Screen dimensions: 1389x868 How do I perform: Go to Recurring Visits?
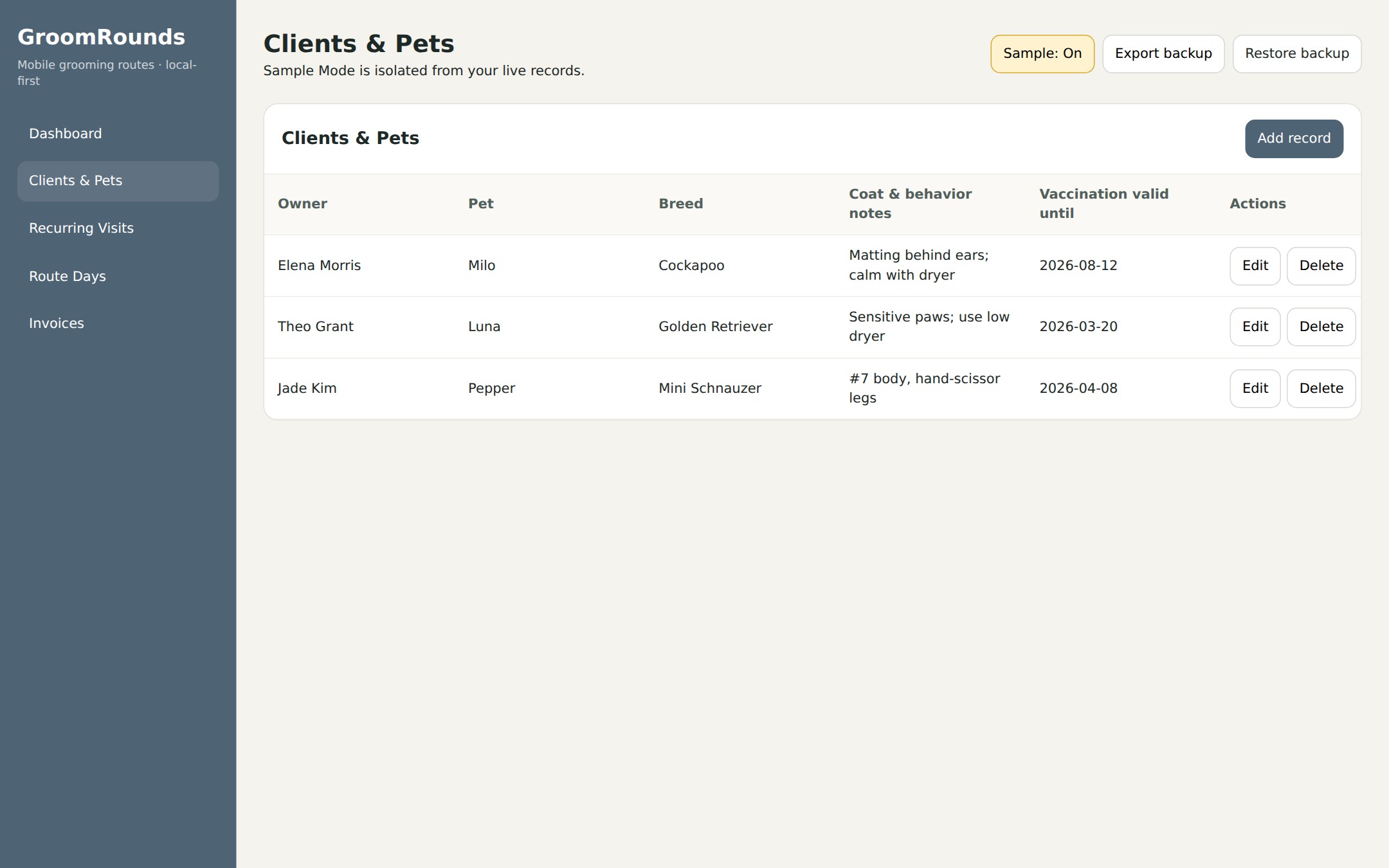coord(118,228)
